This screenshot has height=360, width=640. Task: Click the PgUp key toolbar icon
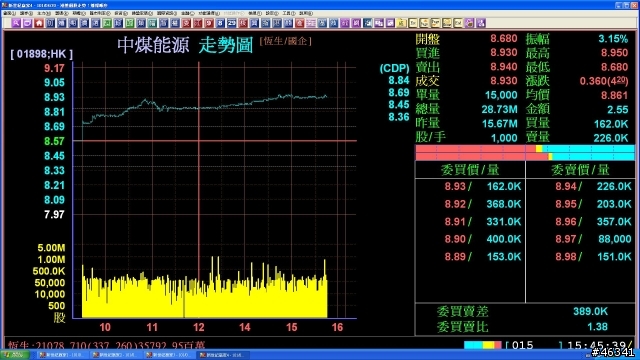click(x=424, y=23)
